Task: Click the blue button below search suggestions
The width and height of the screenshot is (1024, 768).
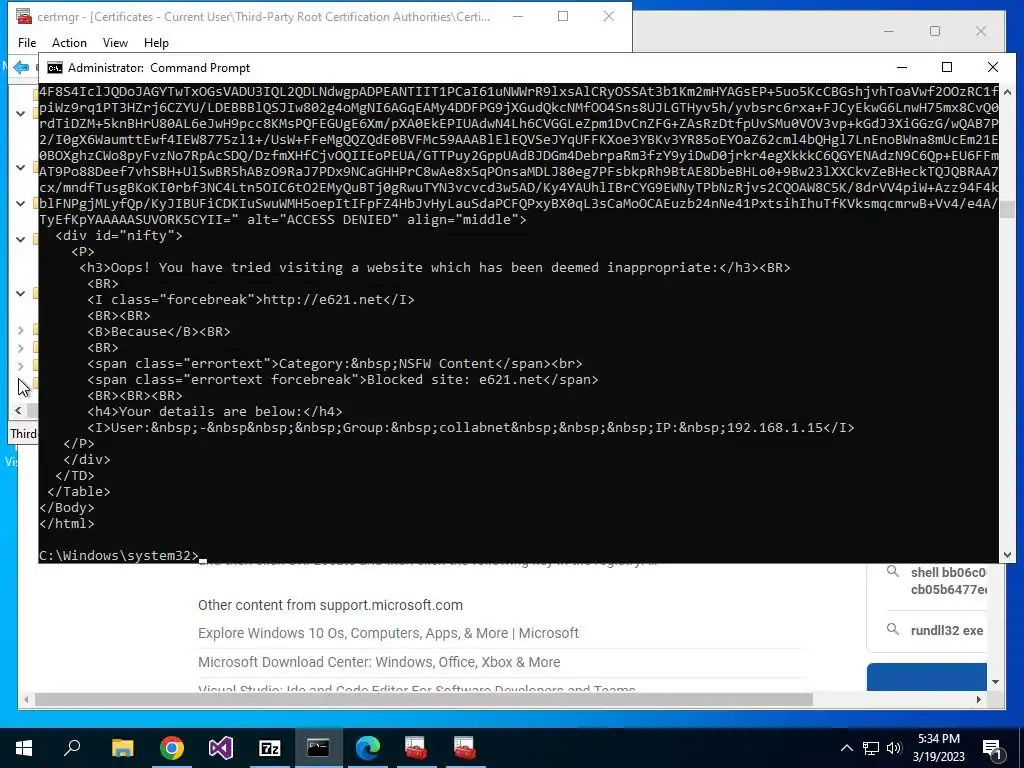Action: [x=926, y=677]
